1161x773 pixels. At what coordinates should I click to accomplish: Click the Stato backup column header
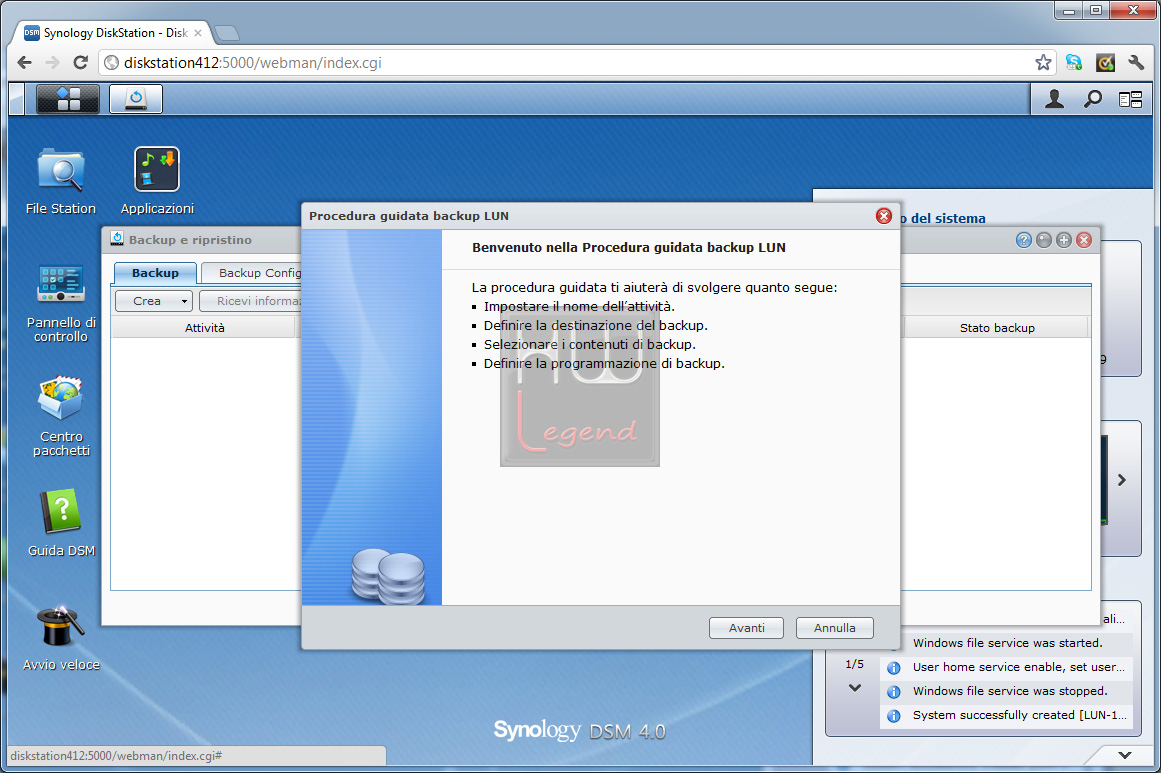coord(997,327)
